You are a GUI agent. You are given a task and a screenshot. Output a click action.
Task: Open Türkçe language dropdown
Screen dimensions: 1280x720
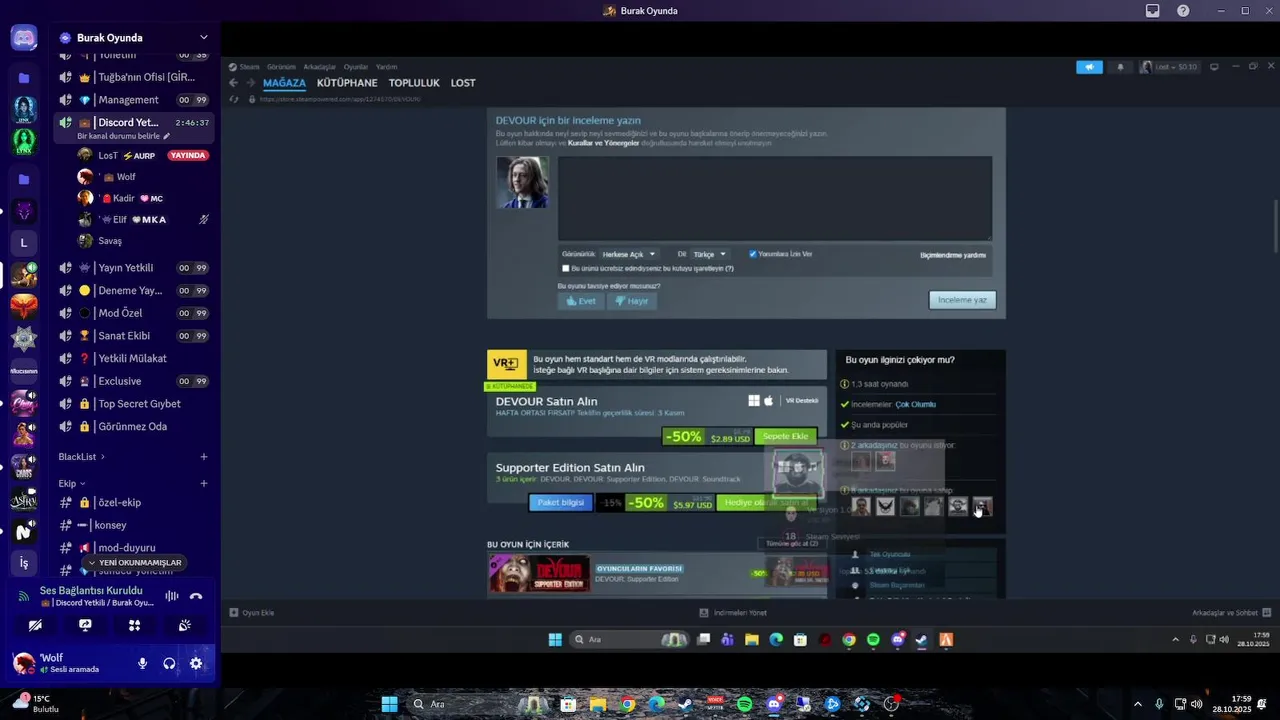coord(710,254)
